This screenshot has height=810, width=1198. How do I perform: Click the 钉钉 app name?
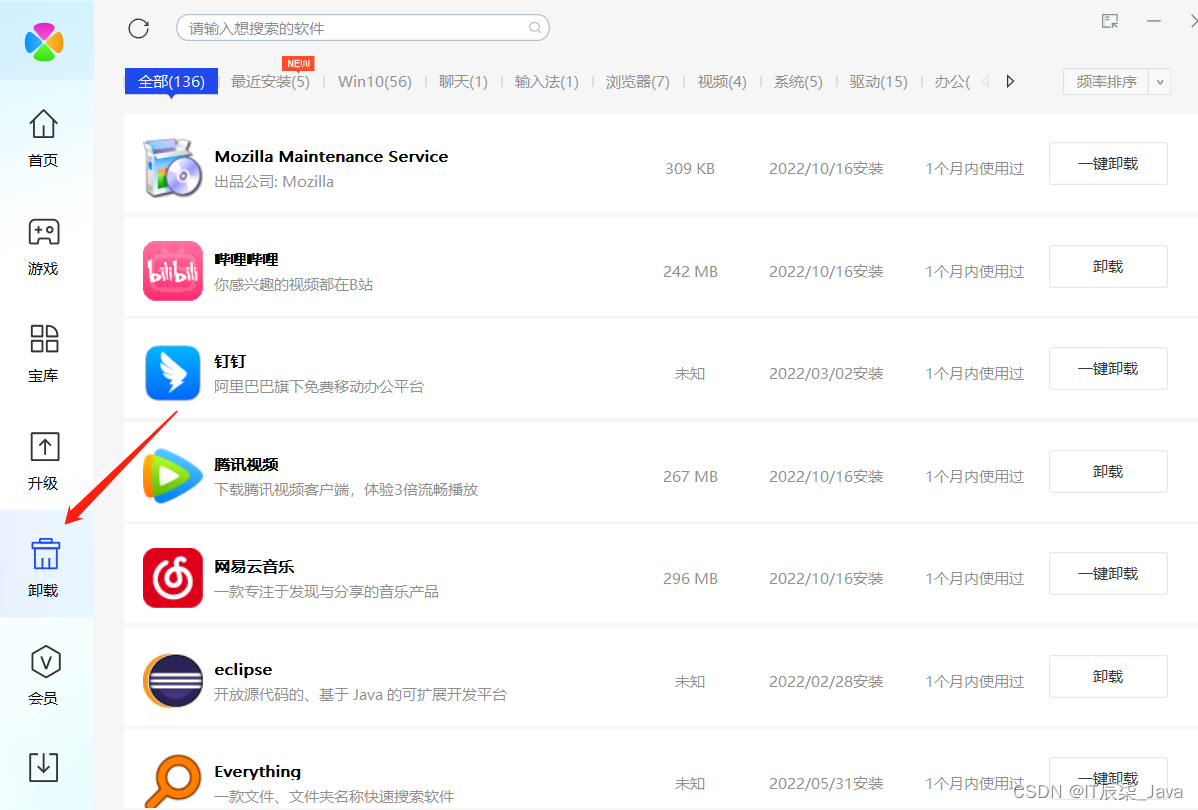click(x=230, y=361)
